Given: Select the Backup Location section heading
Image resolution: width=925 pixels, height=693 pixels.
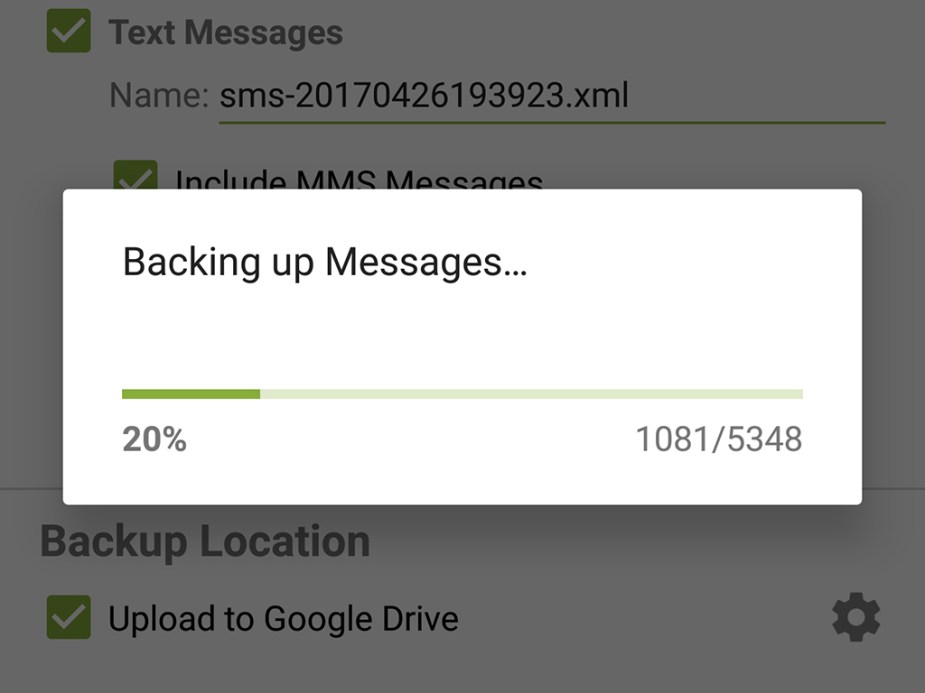Looking at the screenshot, I should pyautogui.click(x=205, y=541).
